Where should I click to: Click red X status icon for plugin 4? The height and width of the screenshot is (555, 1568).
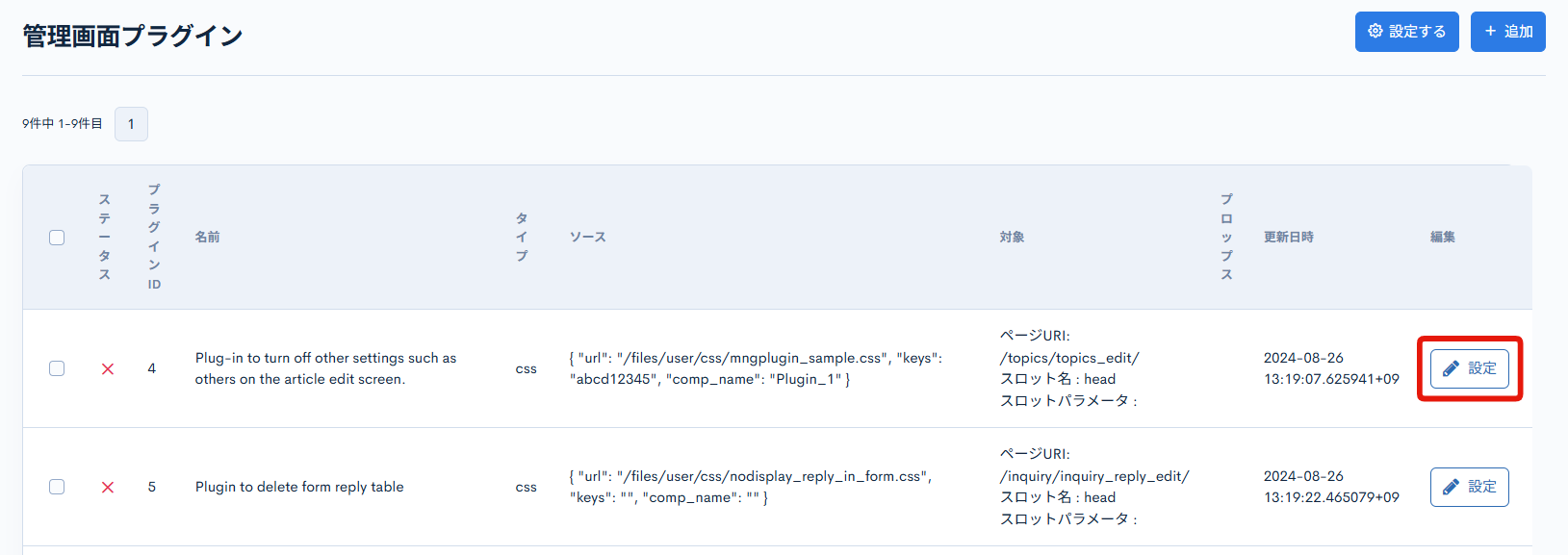click(x=108, y=369)
